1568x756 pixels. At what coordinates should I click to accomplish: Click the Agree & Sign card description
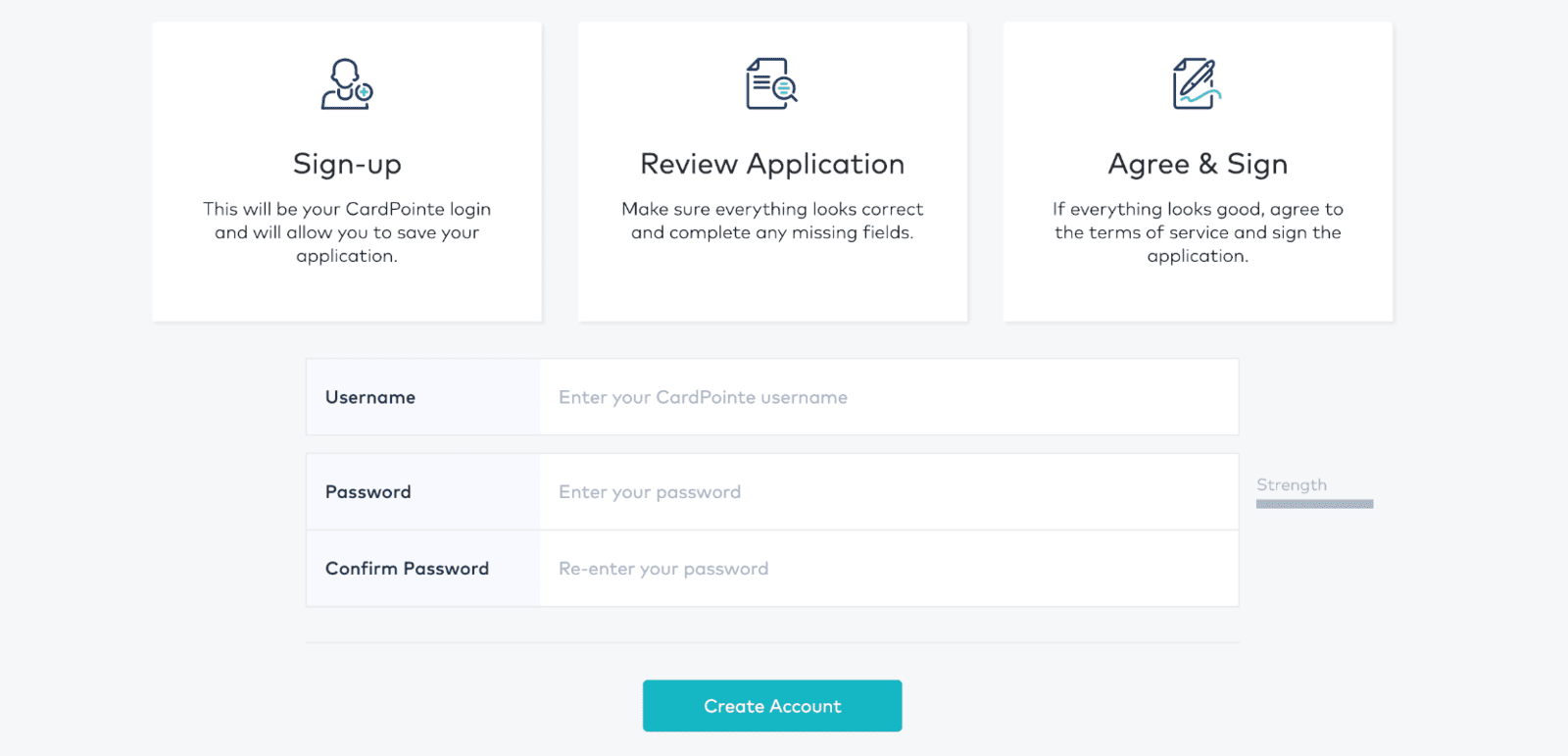coord(1198,232)
